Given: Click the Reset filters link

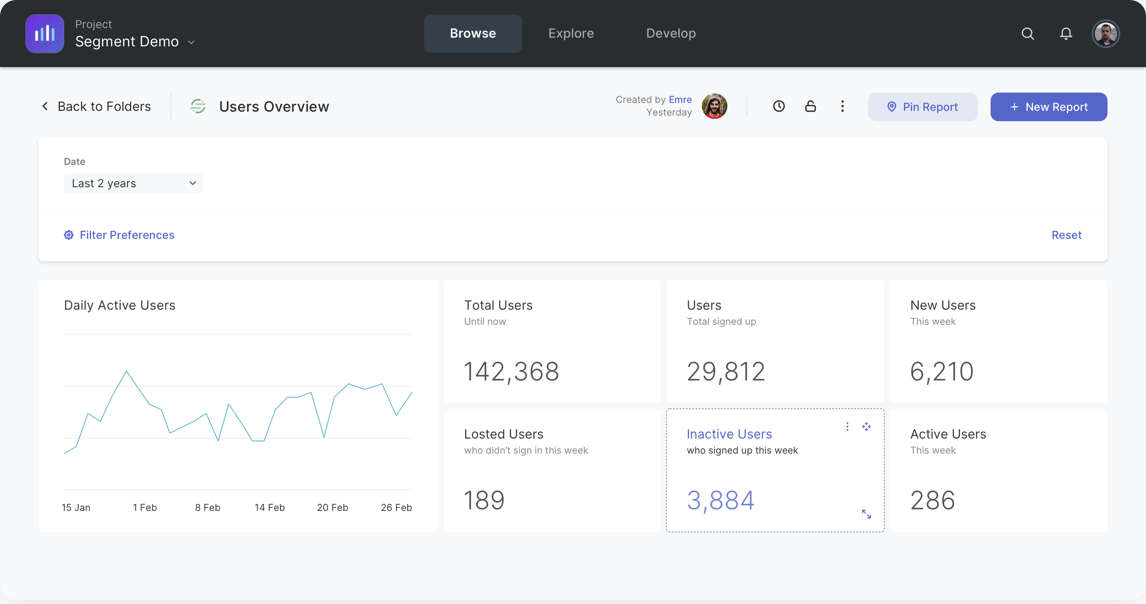Looking at the screenshot, I should pos(1066,235).
